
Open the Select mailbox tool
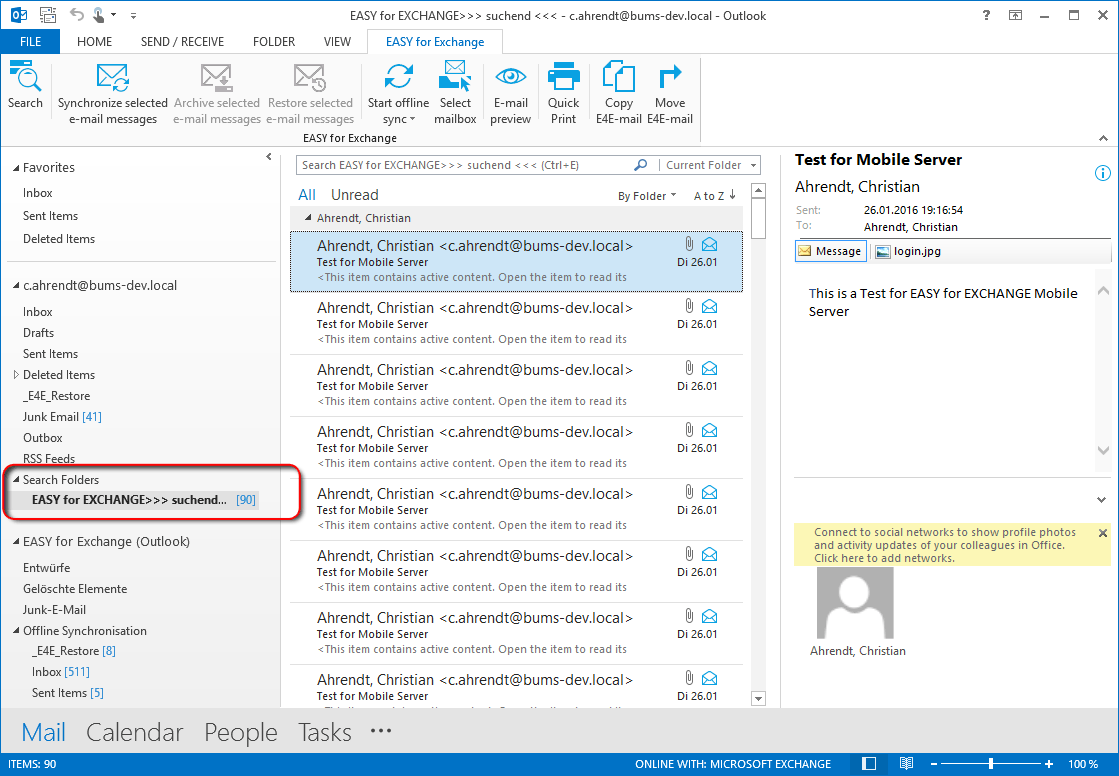click(455, 93)
